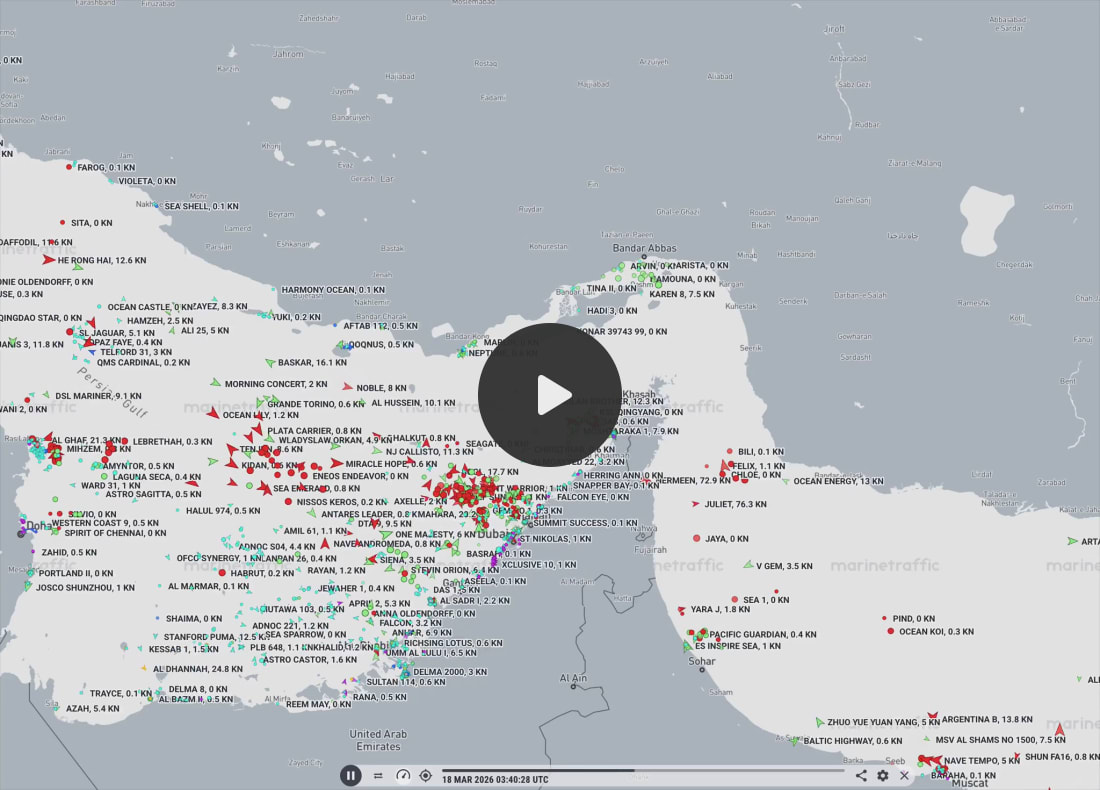This screenshot has width=1100, height=790.
Task: Click the large center play button
Action: click(549, 395)
